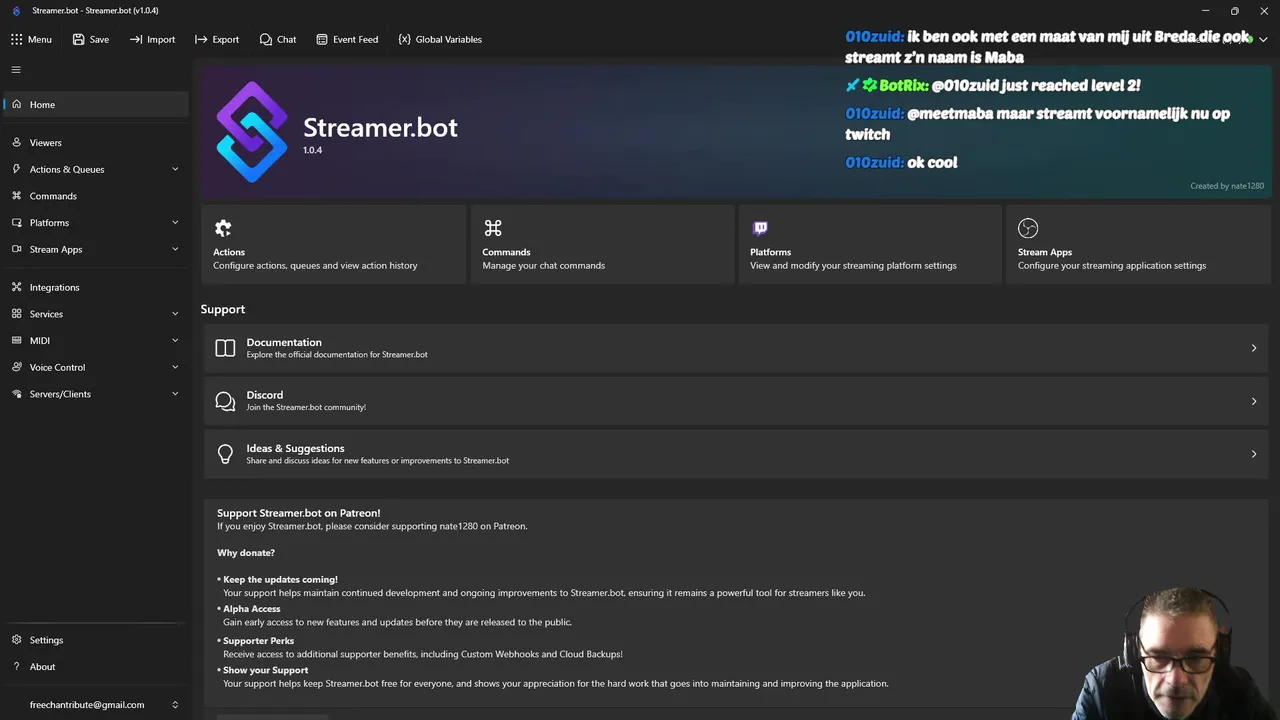Click the Documentation book icon
The width and height of the screenshot is (1280, 720).
click(x=225, y=348)
